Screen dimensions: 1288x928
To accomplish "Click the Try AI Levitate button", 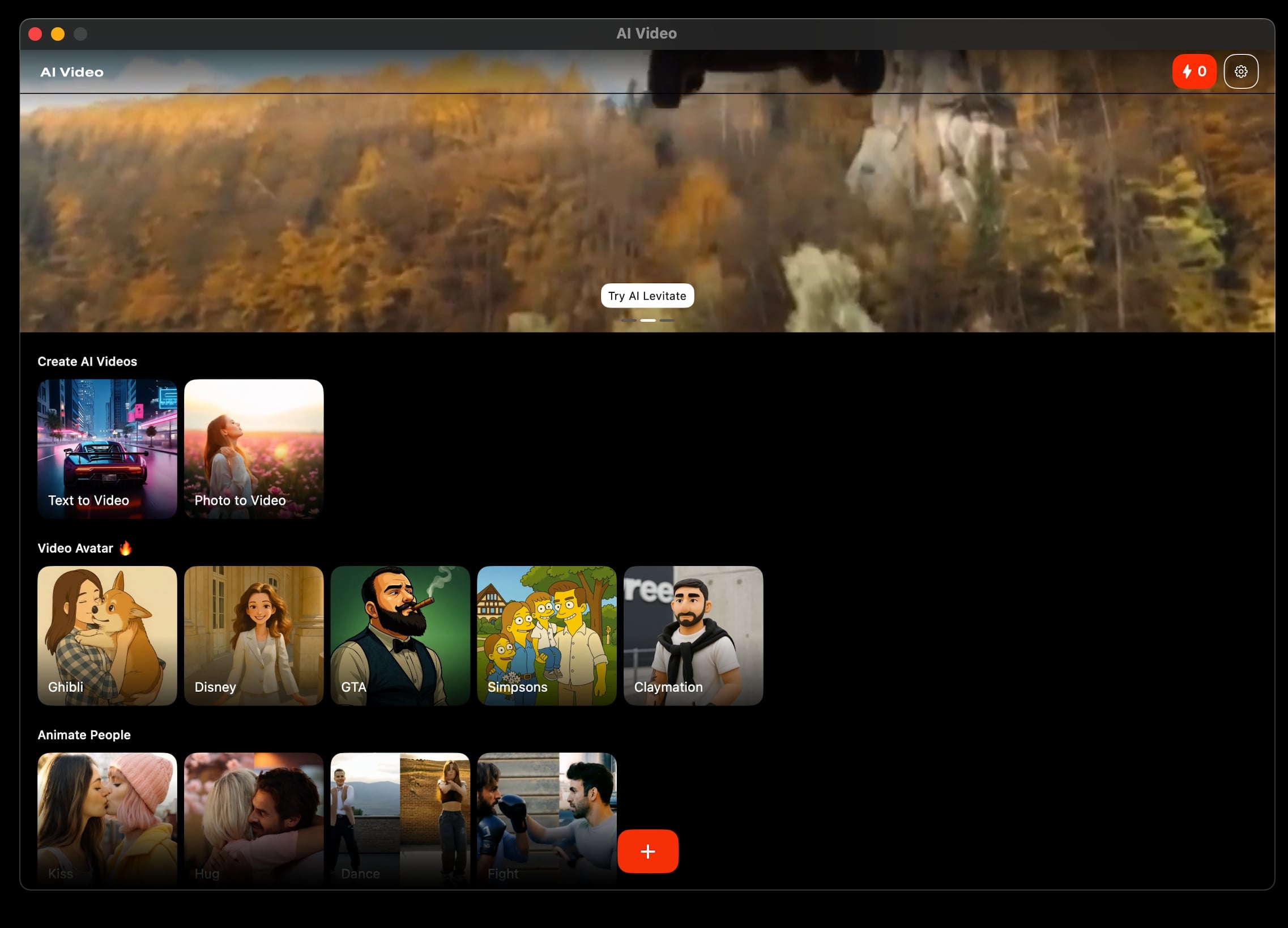I will pyautogui.click(x=647, y=296).
